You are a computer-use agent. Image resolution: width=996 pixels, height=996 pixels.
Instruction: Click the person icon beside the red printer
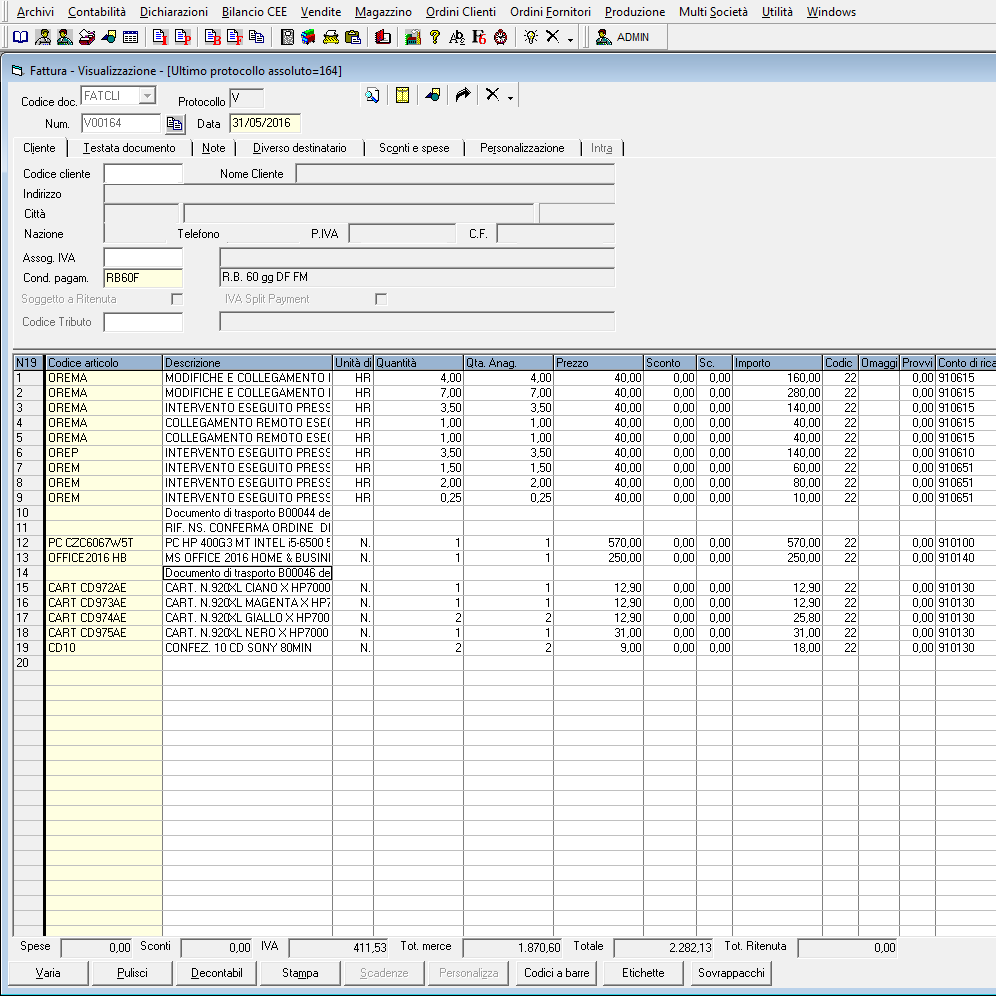(x=65, y=37)
